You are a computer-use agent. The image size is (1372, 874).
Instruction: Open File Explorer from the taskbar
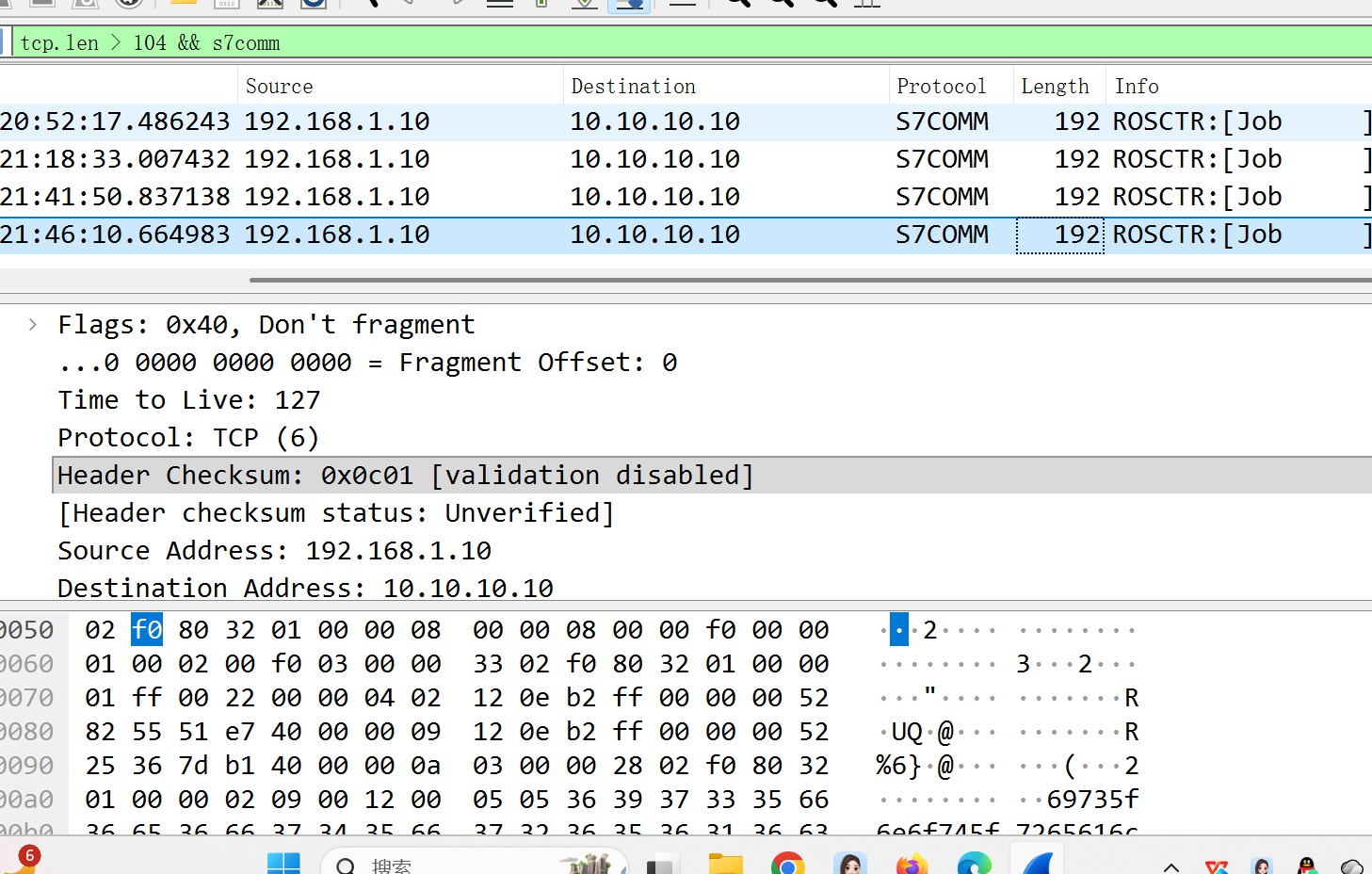pyautogui.click(x=726, y=864)
